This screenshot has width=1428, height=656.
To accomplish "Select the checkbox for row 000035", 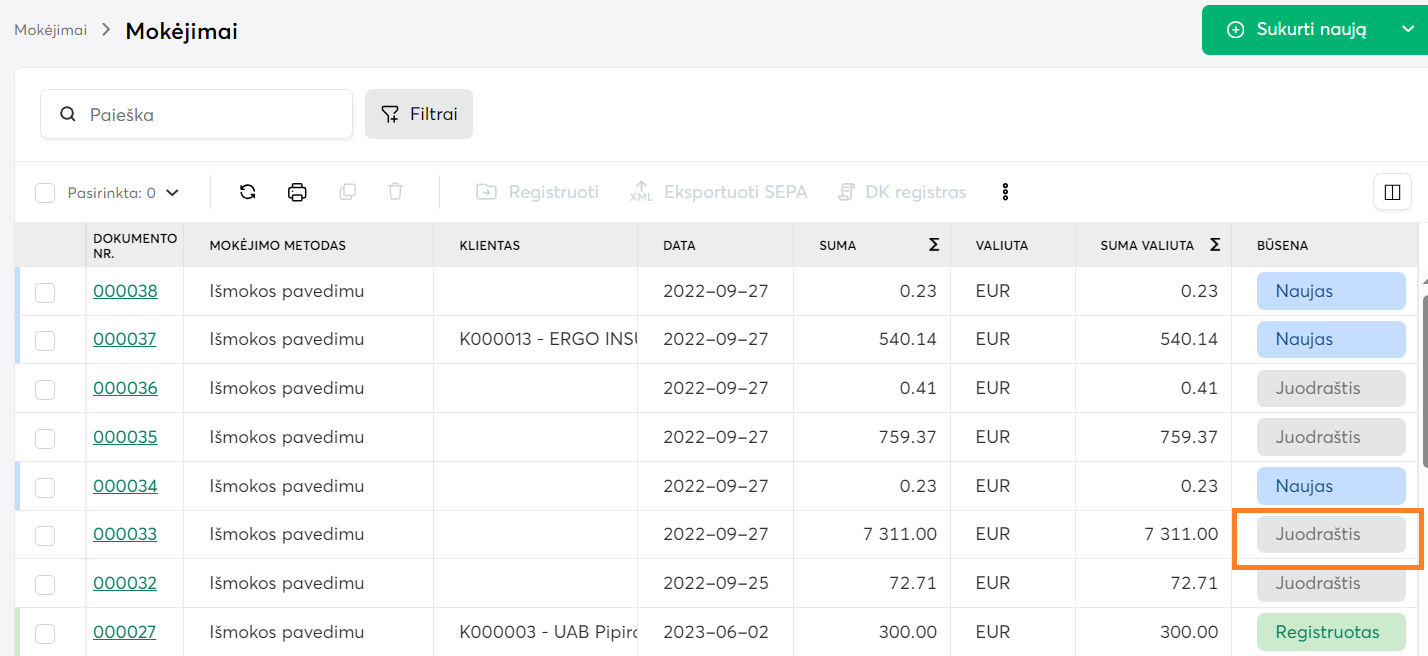I will [45, 438].
